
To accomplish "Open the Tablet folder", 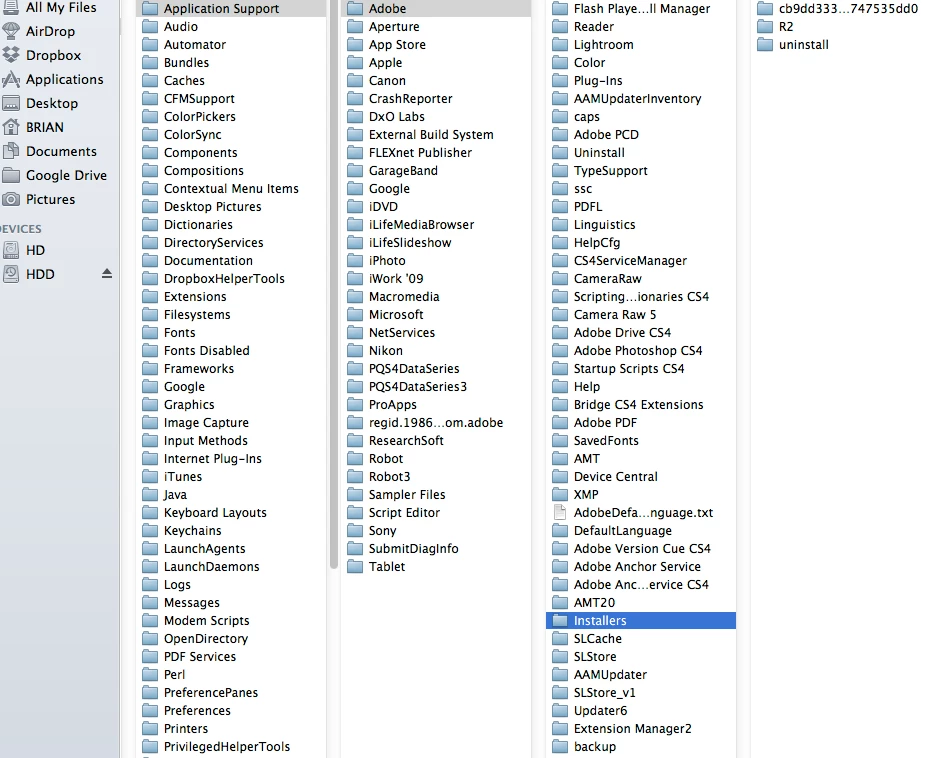I will coord(436,567).
